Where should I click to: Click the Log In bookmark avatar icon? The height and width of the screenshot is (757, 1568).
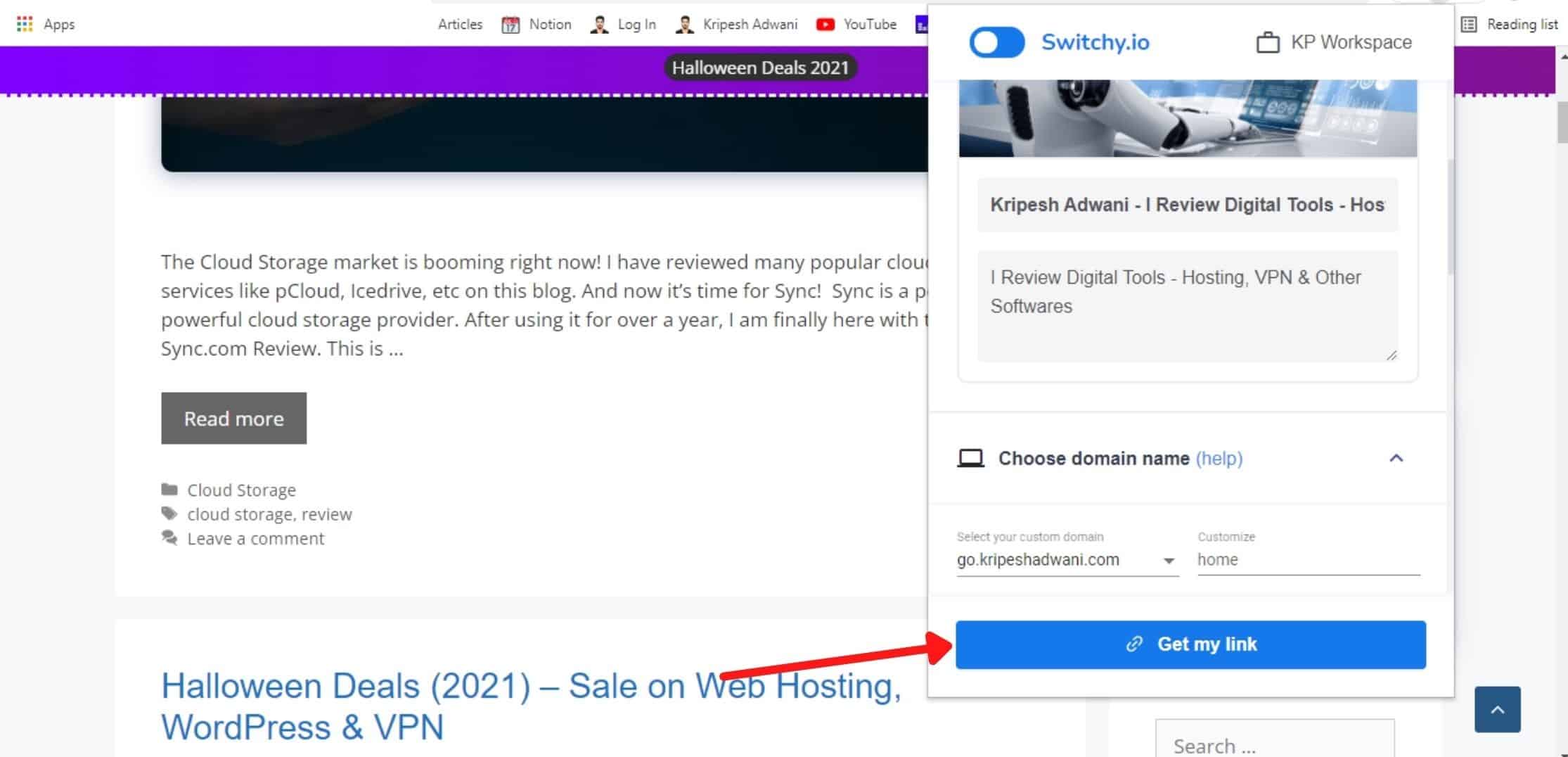[x=599, y=25]
